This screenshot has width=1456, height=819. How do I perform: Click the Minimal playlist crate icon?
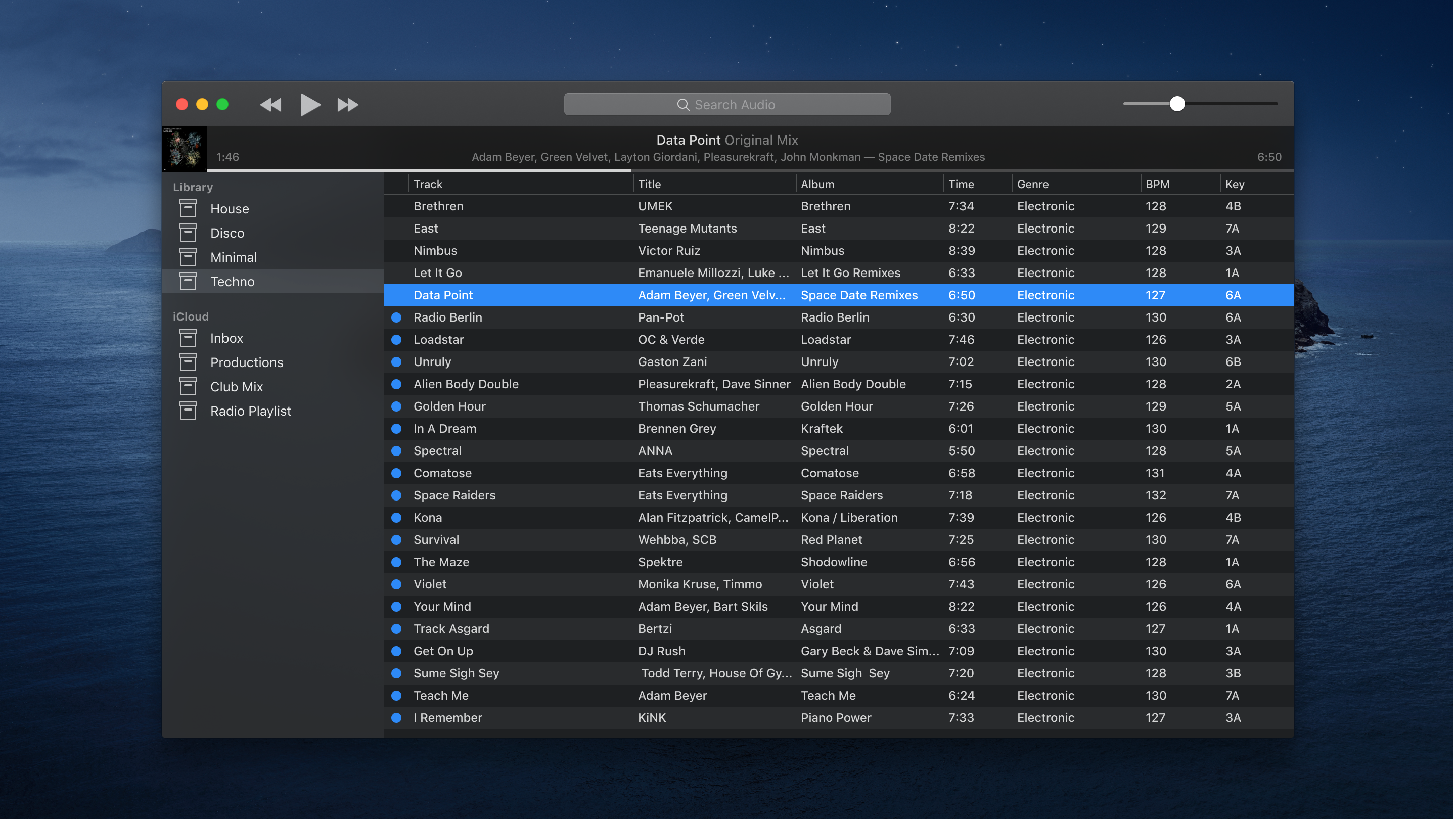[188, 257]
